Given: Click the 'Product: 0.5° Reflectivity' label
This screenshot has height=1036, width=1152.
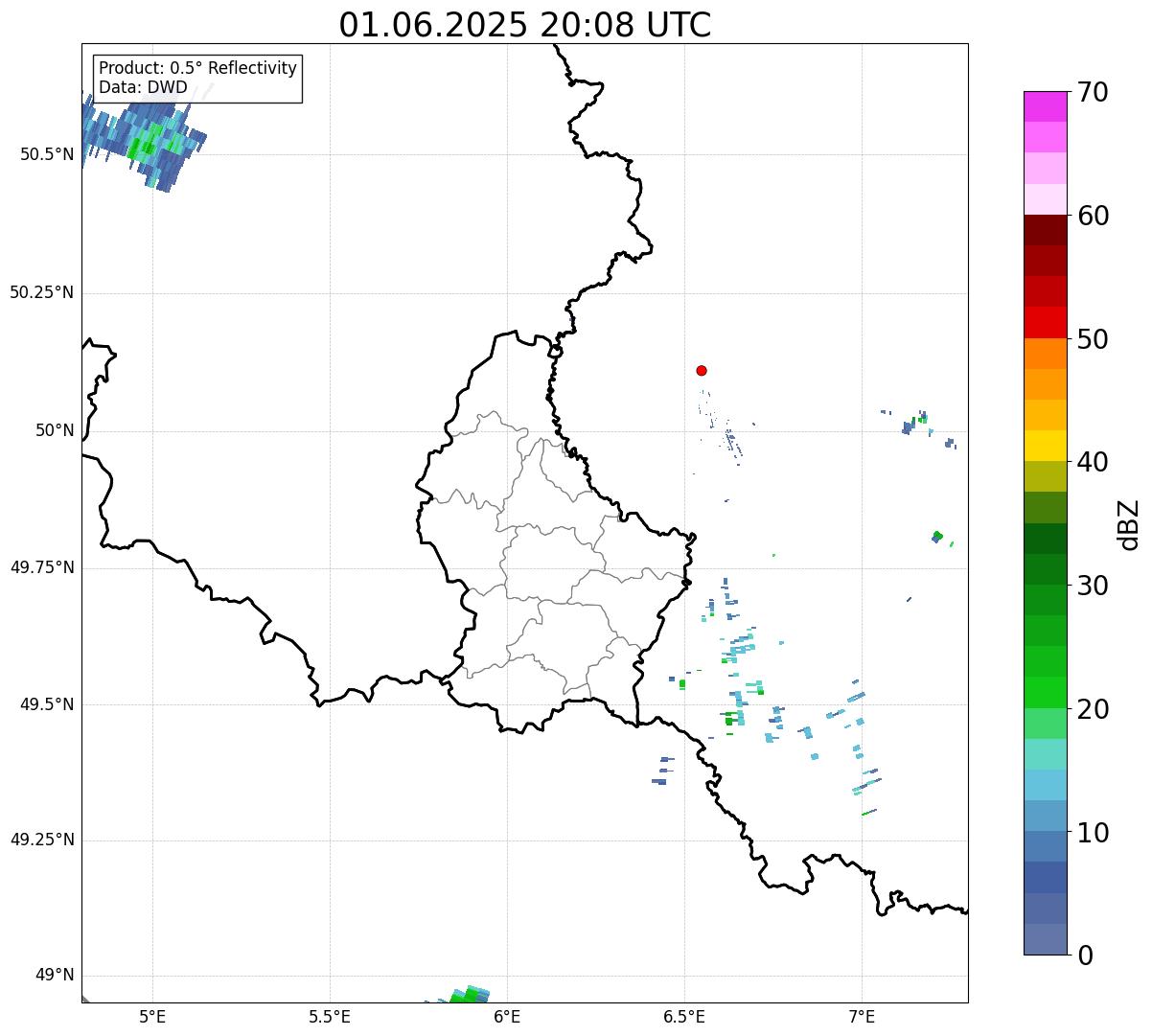Looking at the screenshot, I should point(197,69).
